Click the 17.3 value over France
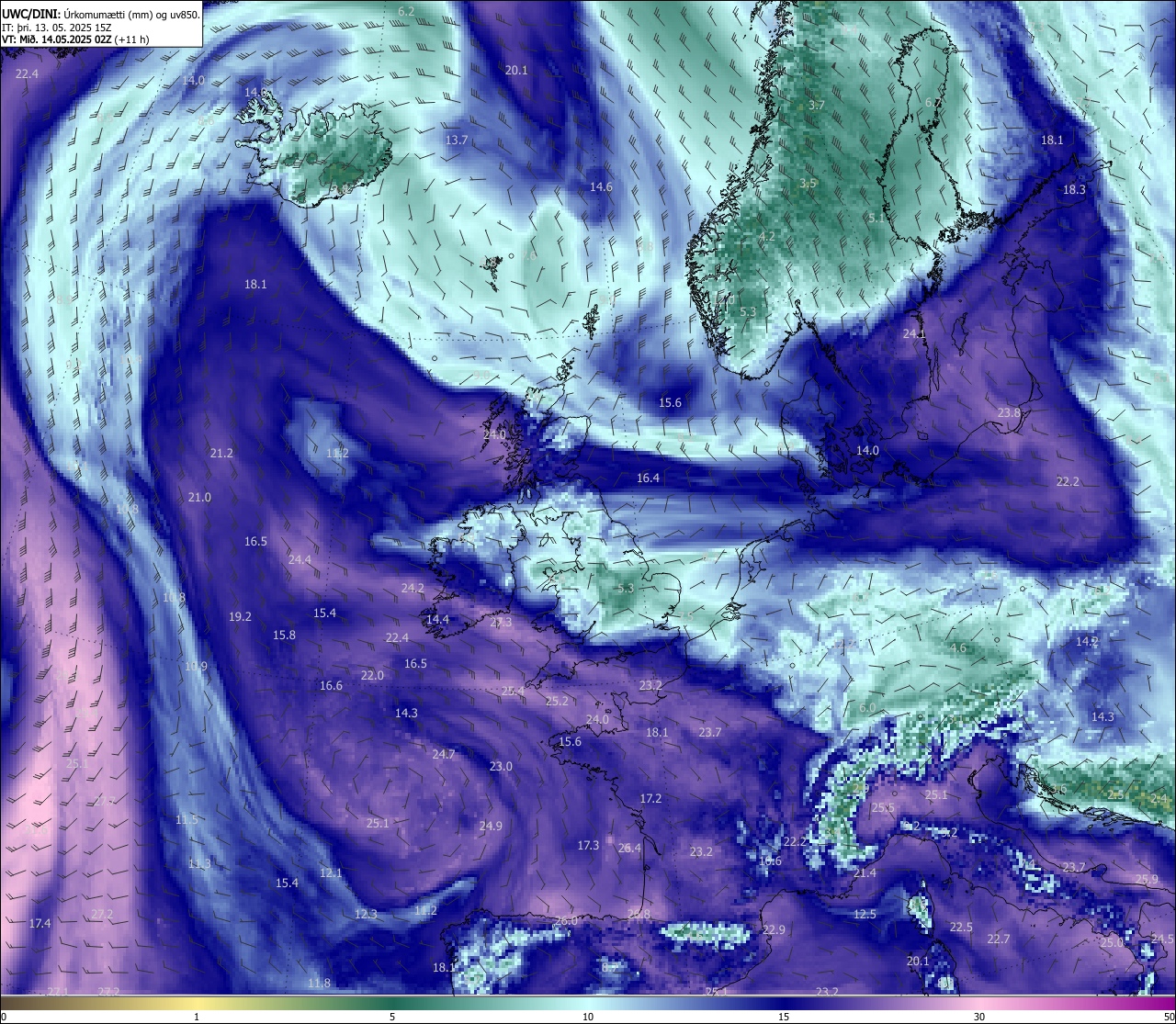The image size is (1176, 1024). pos(588,845)
